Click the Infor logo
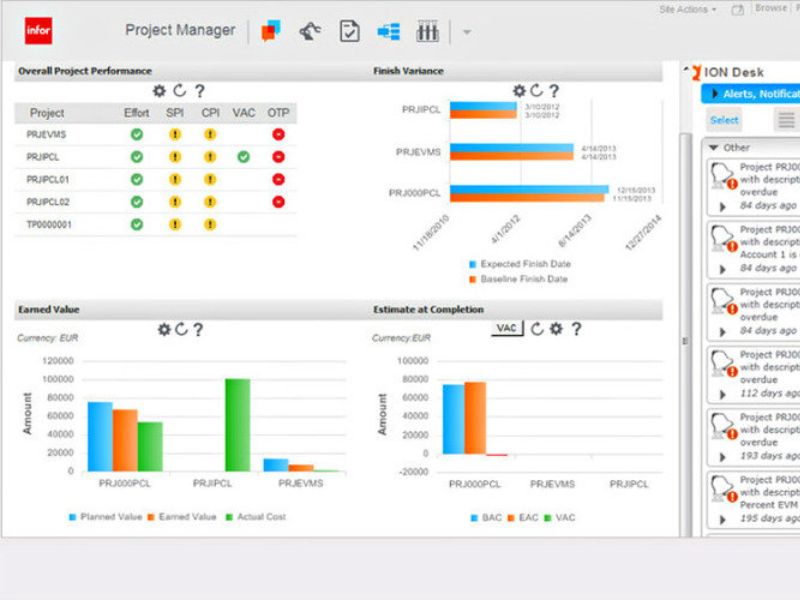800x600 pixels. (x=38, y=32)
